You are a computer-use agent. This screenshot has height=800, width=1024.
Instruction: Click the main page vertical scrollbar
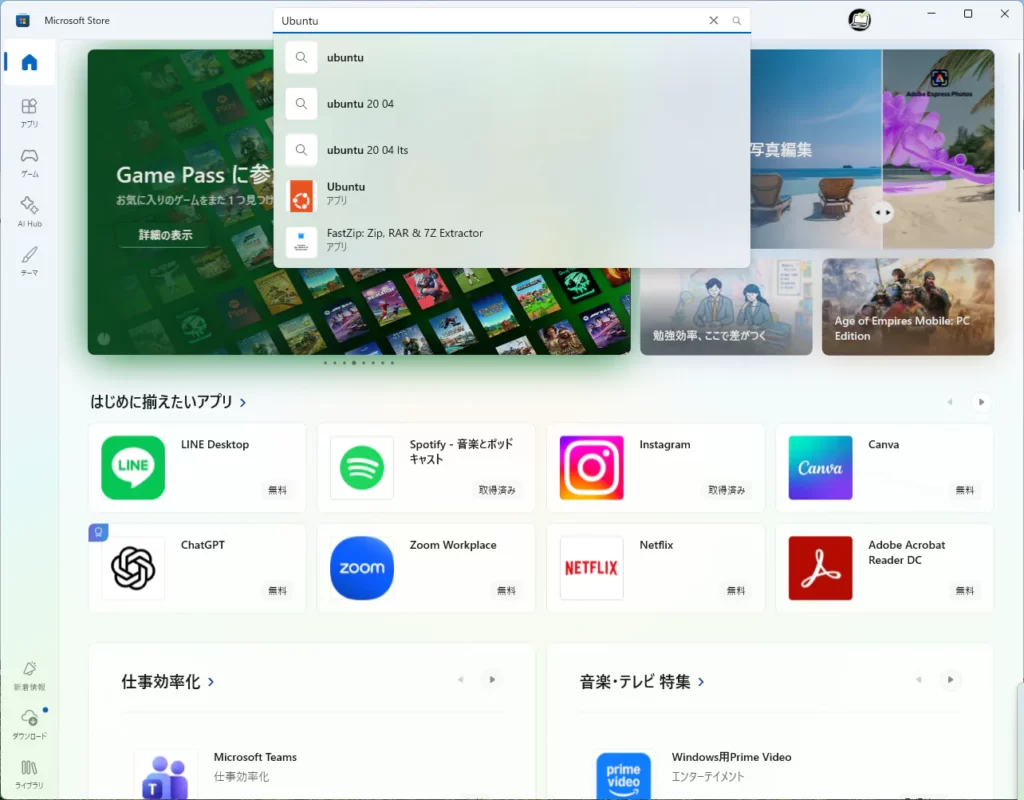pos(1020,131)
